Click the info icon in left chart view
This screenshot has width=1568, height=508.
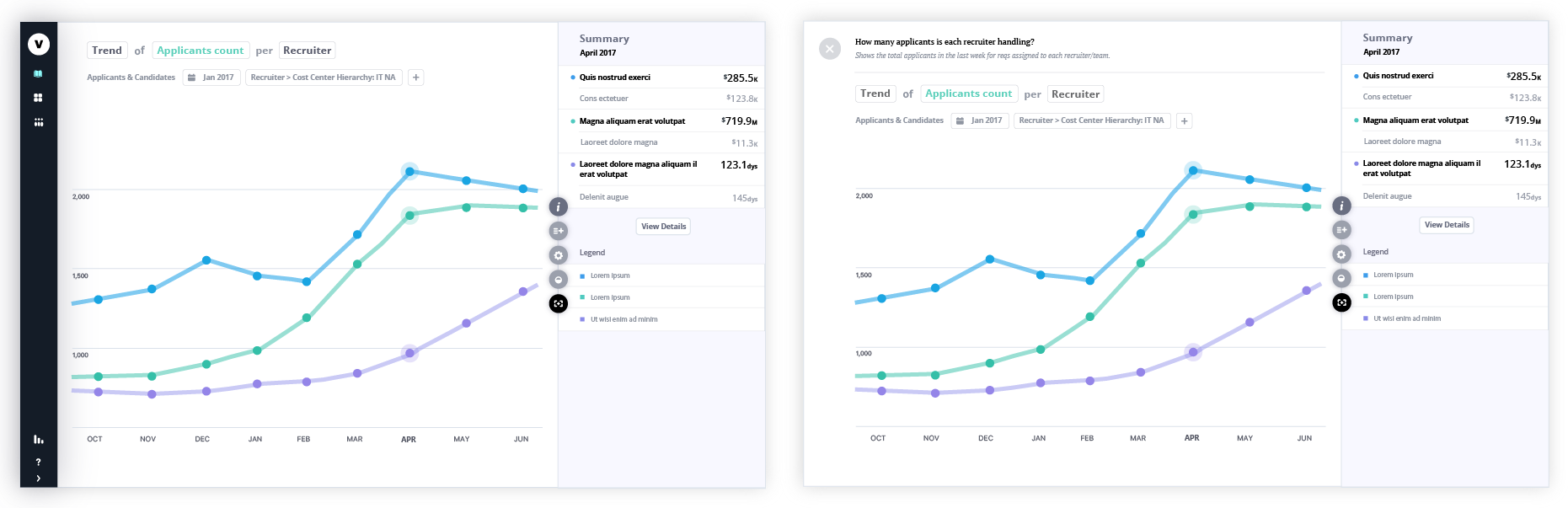pos(558,206)
